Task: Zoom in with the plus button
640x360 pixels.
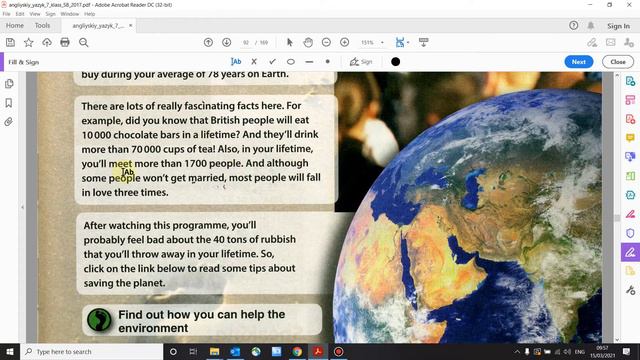Action: coord(344,42)
